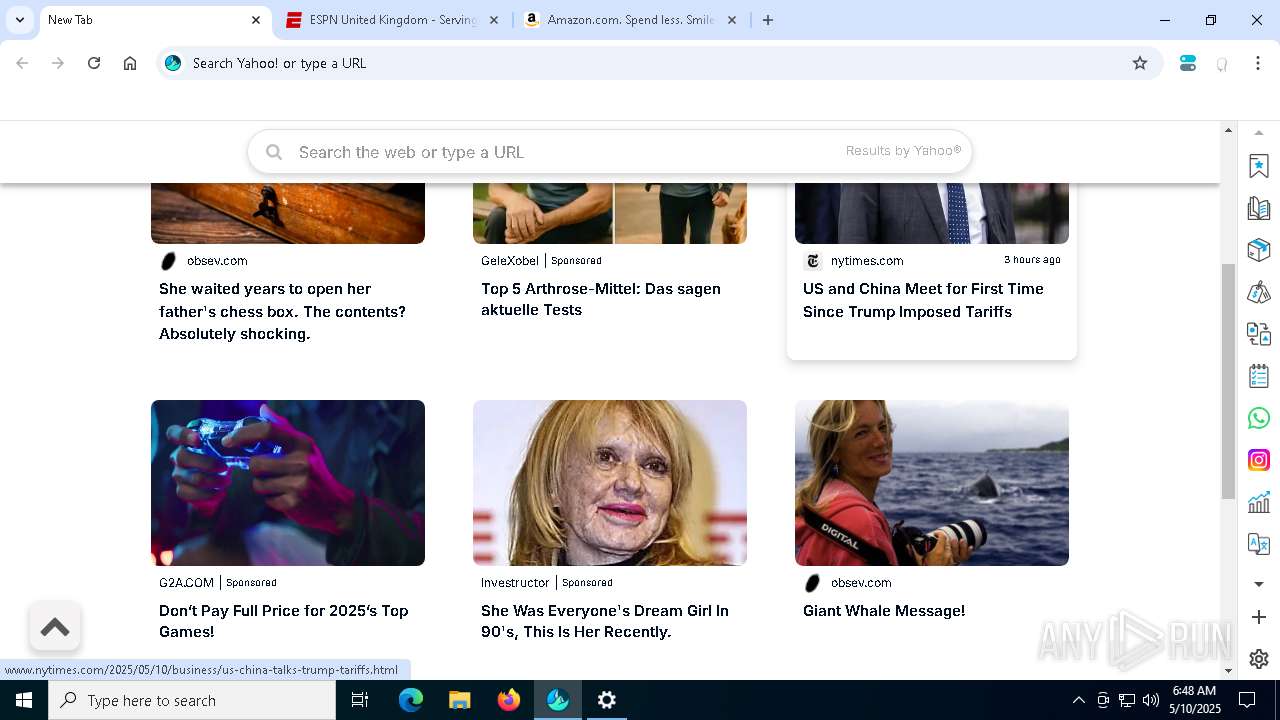Open Task View on the taskbar
Image resolution: width=1280 pixels, height=720 pixels.
(360, 700)
